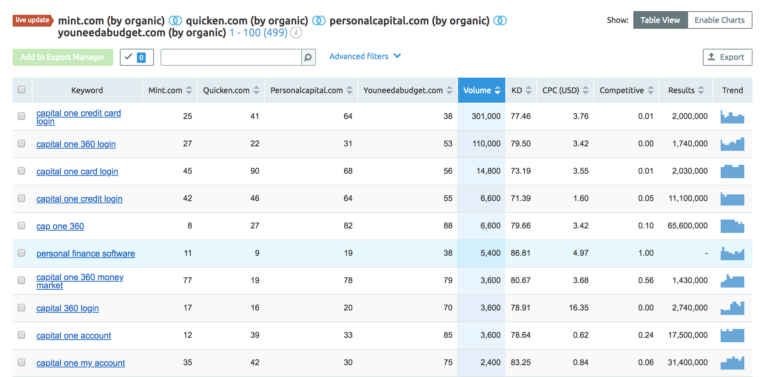Toggle sort on the Volume column header
The image size is (768, 377).
coord(481,90)
